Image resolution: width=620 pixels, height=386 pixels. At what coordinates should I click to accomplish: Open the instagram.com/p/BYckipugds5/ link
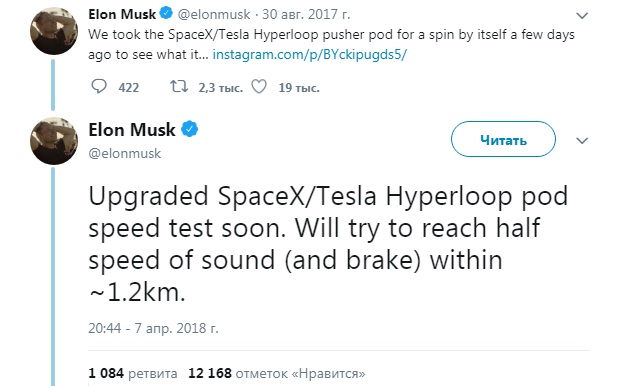click(x=310, y=54)
